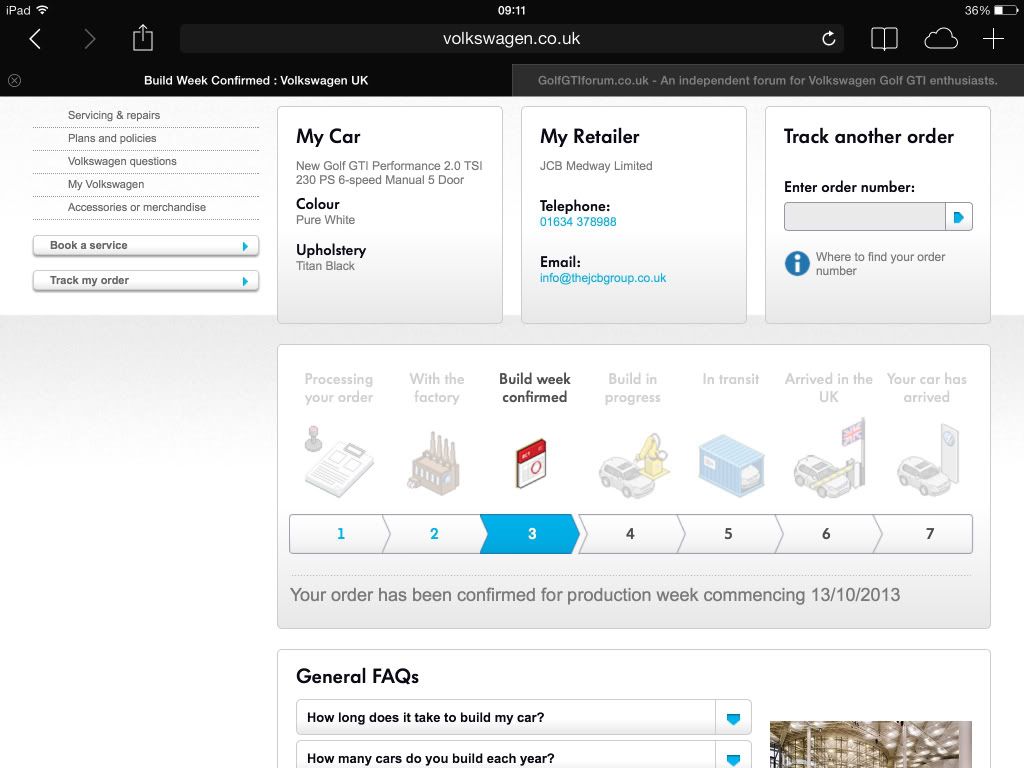This screenshot has height=768, width=1024.
Task: Reload the page with refresh icon
Action: coord(828,39)
